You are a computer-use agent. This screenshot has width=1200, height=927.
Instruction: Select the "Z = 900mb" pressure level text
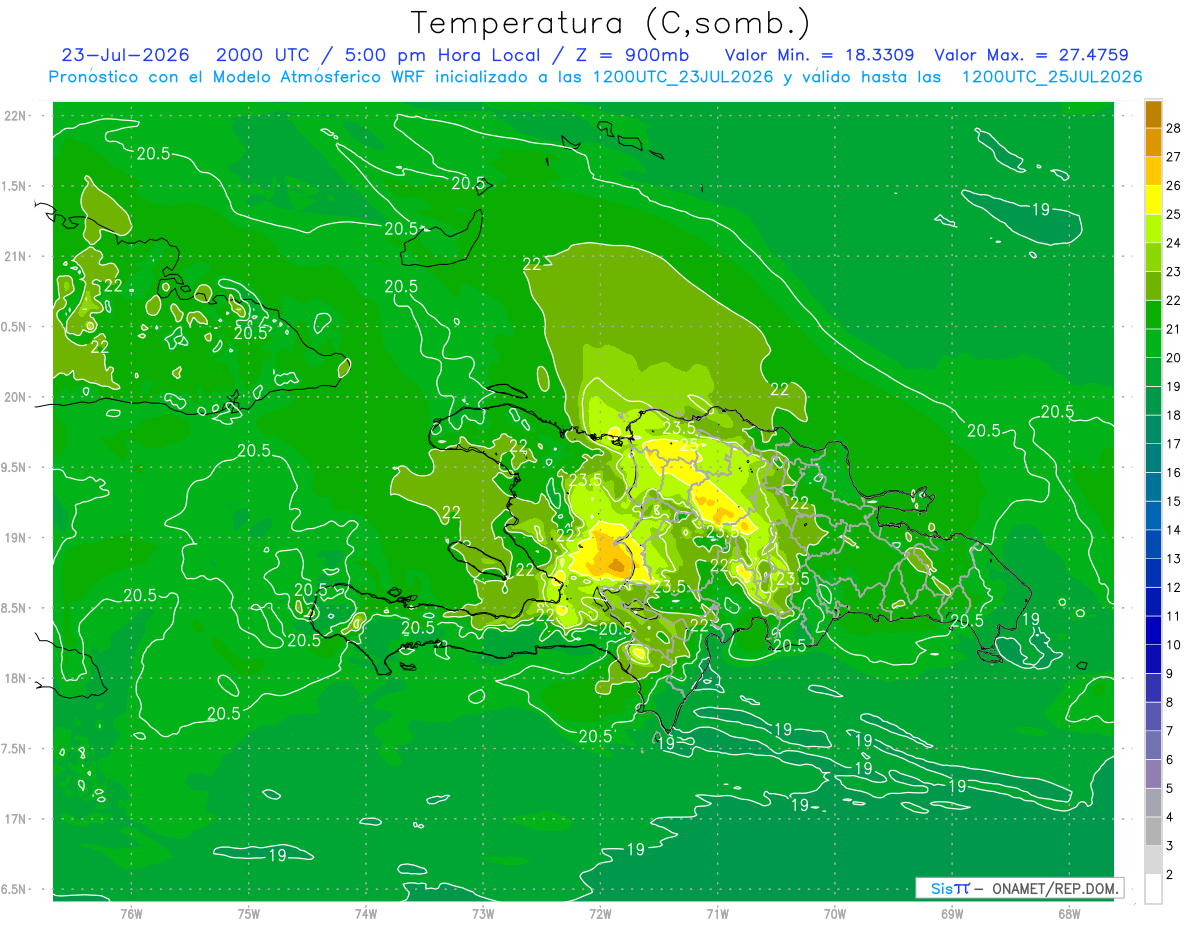(633, 55)
